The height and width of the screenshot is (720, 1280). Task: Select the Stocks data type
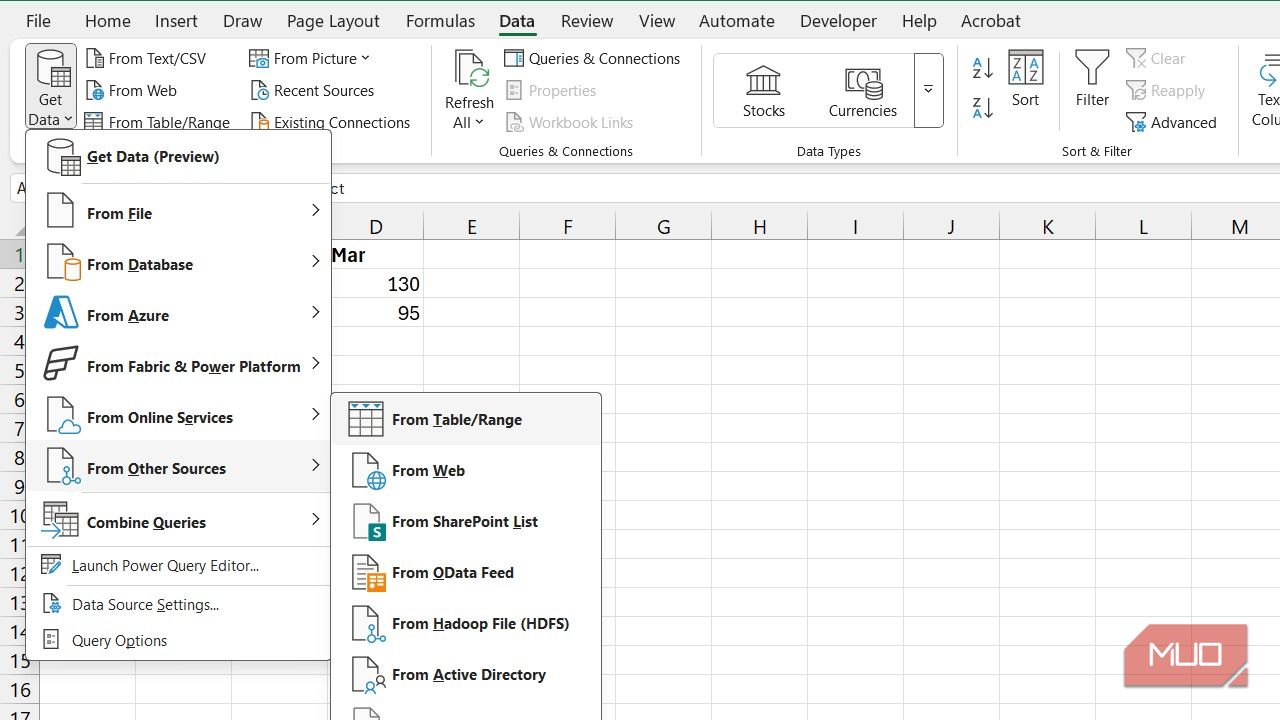(764, 91)
